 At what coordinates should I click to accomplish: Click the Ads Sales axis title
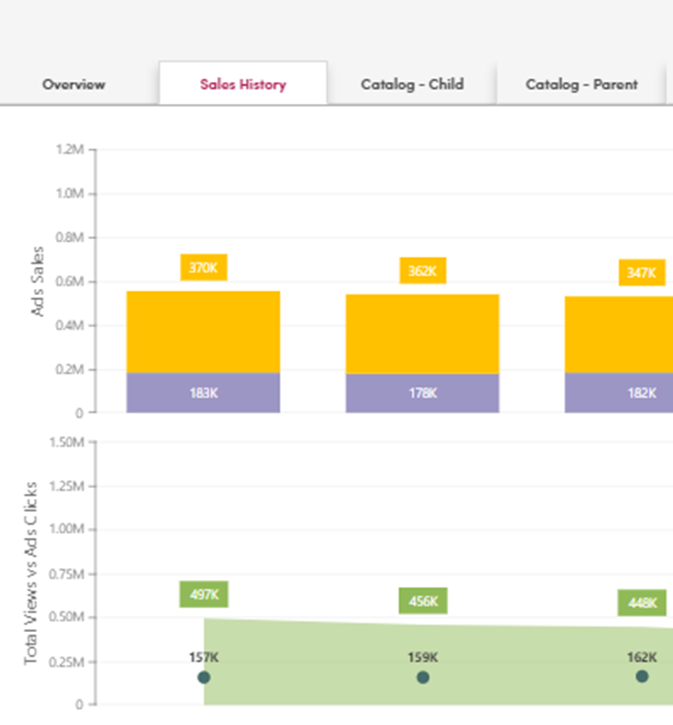coord(38,281)
